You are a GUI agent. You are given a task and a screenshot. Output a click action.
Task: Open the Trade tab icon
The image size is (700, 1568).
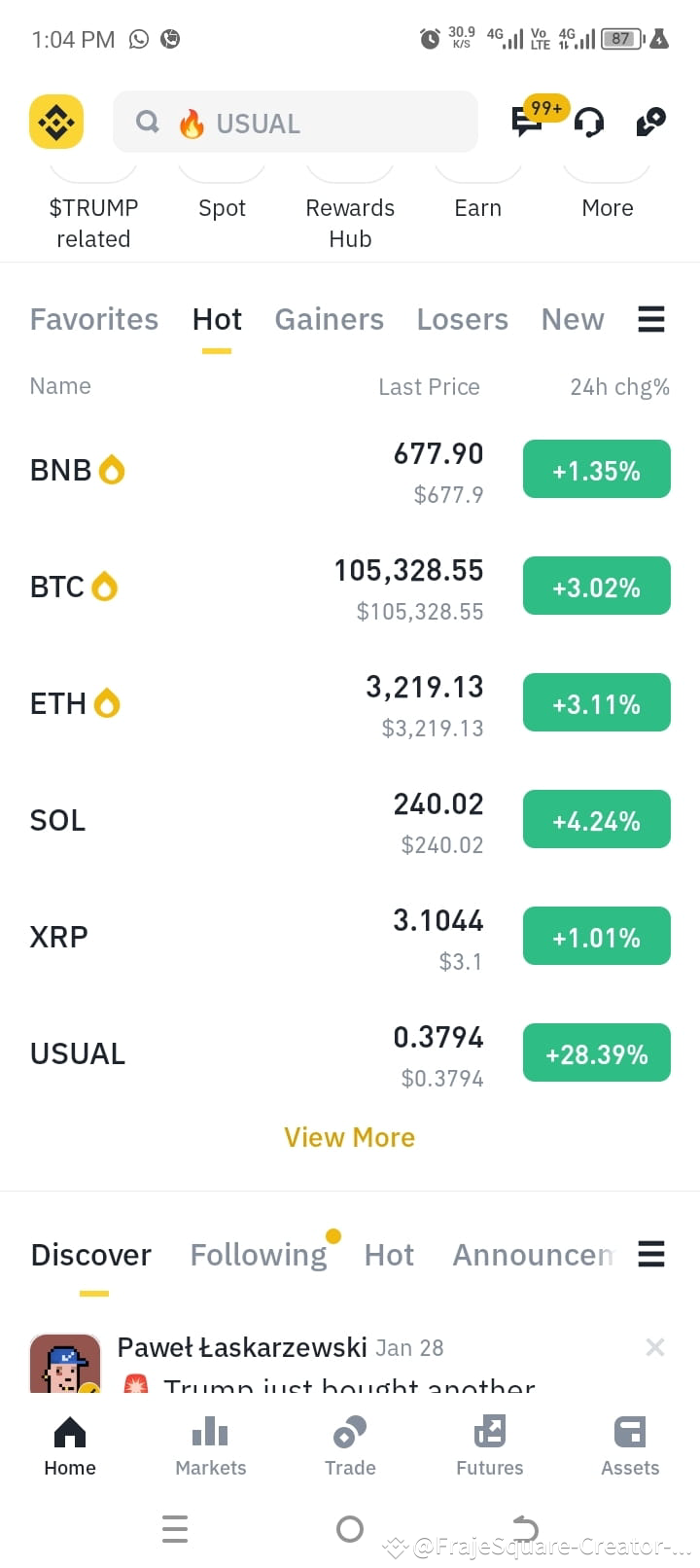click(x=350, y=1432)
